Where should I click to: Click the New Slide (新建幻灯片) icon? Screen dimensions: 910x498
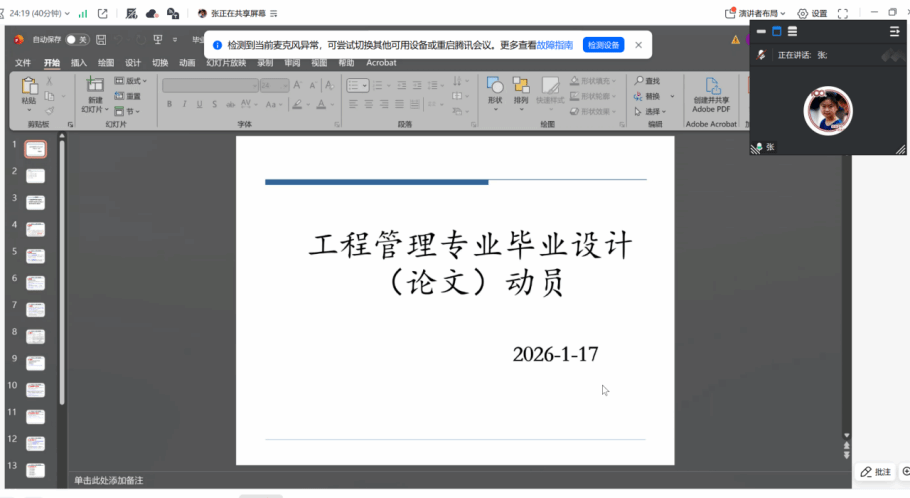point(95,86)
